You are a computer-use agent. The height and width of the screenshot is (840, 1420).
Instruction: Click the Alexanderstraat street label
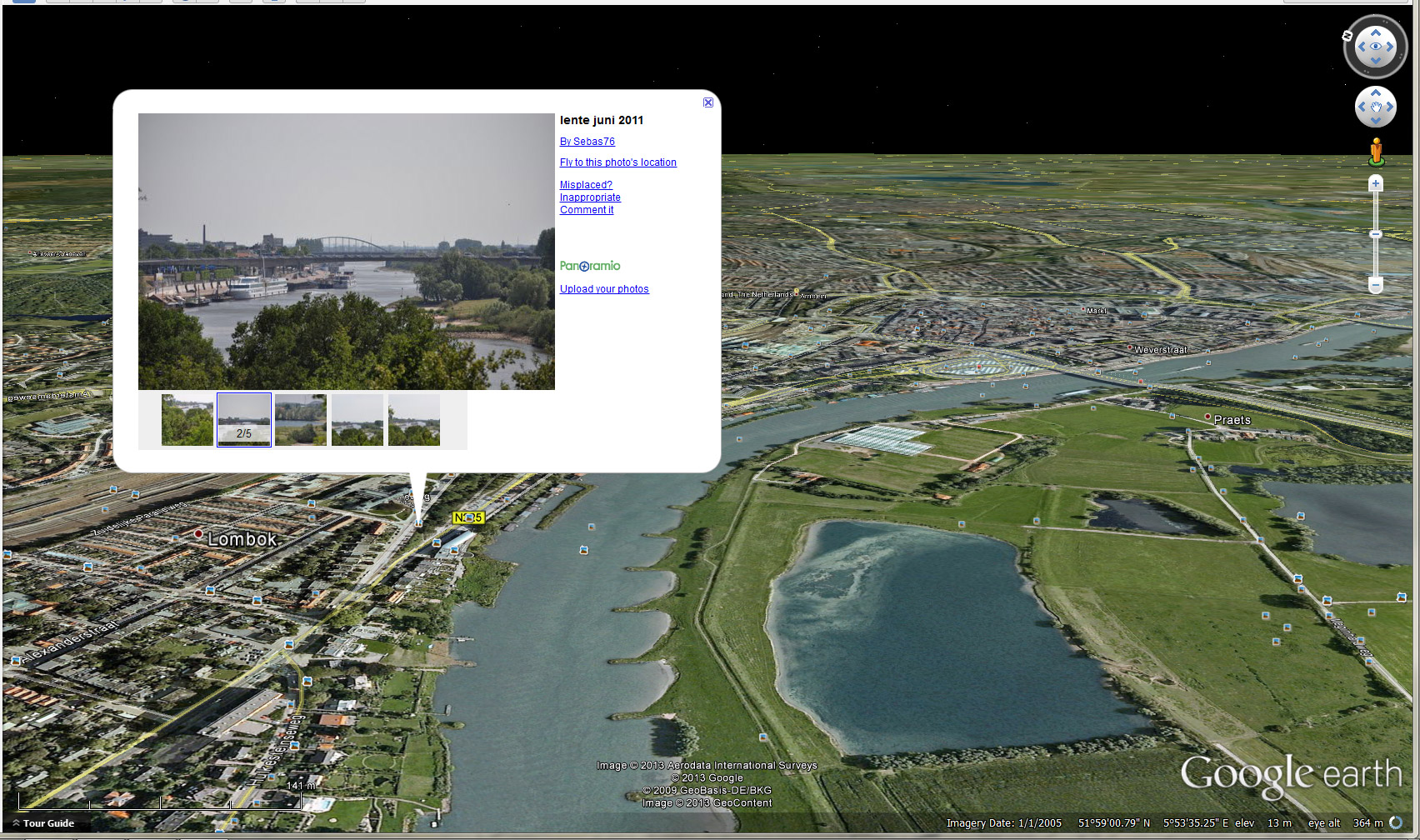(x=70, y=642)
